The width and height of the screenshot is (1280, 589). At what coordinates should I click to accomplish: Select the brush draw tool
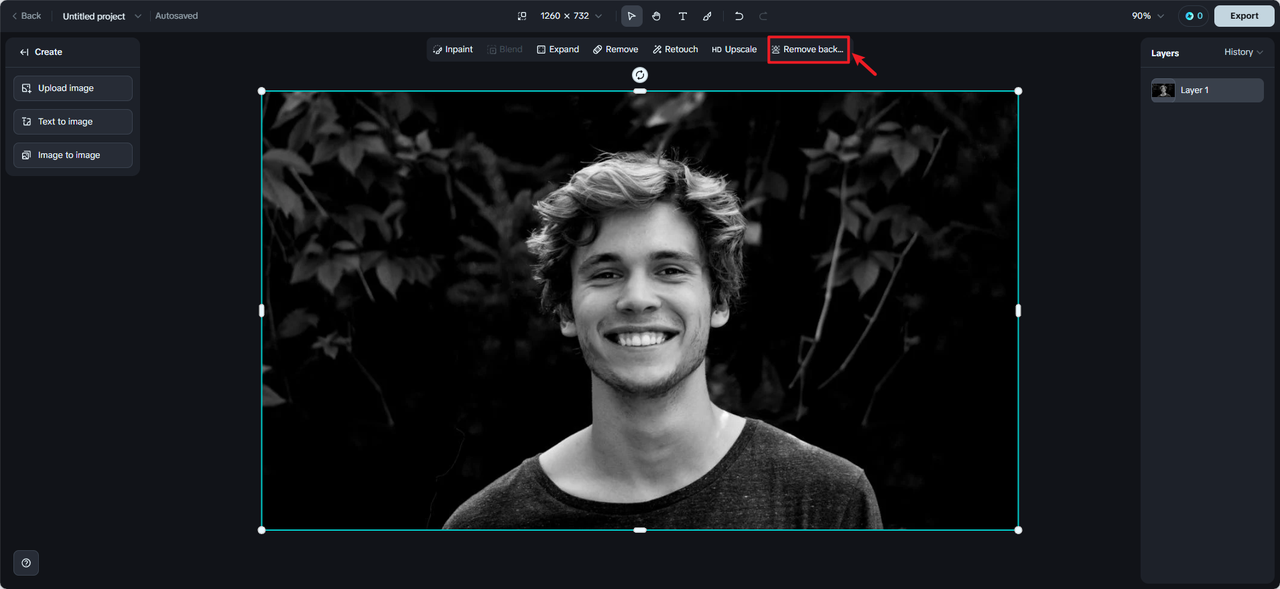(708, 16)
